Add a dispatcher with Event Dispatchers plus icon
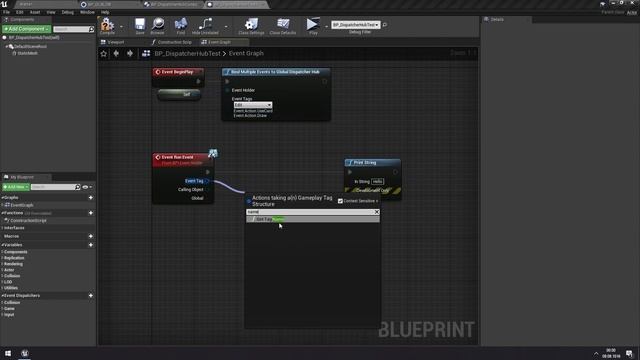The height and width of the screenshot is (360, 640). tap(91, 296)
